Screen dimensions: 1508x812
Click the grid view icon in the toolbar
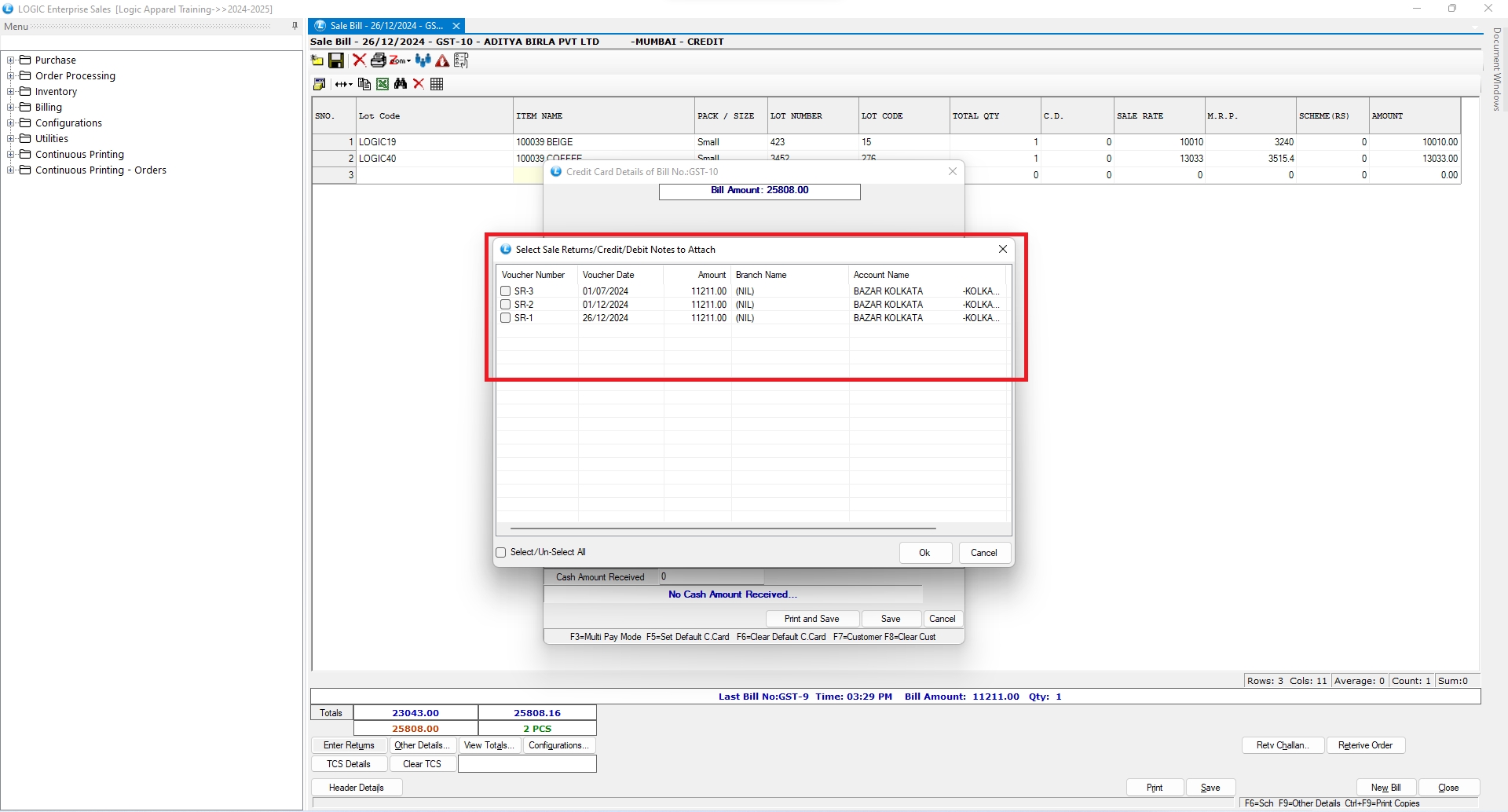[x=437, y=84]
